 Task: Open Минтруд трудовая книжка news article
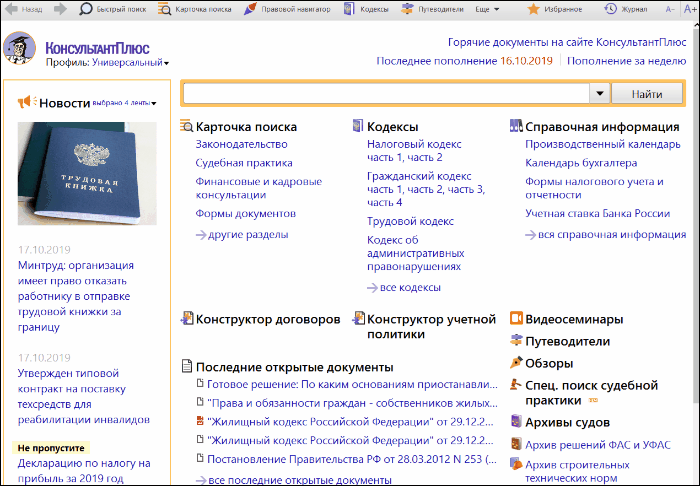point(76,296)
